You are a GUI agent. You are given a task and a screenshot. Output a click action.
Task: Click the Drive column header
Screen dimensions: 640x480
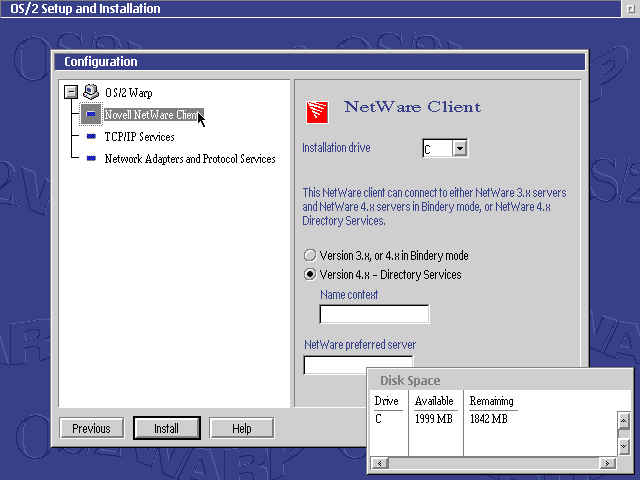point(387,401)
